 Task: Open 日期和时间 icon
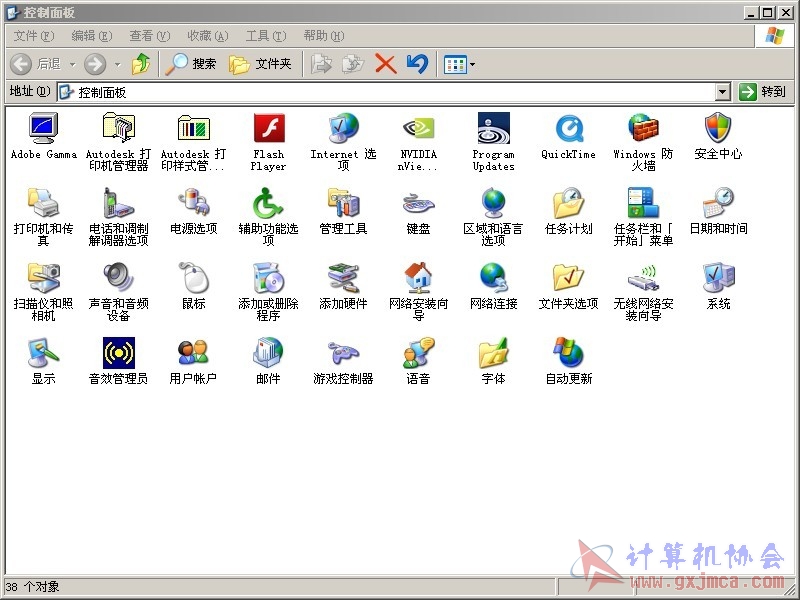coord(718,203)
